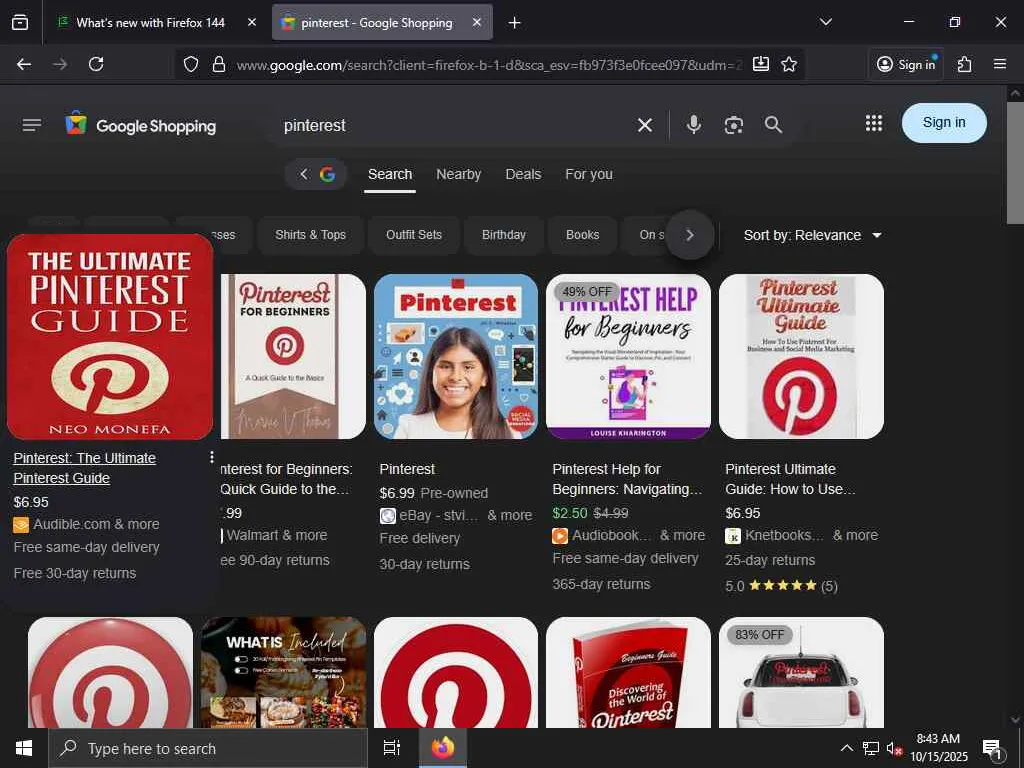
Task: Open the 83% OFF car decal product
Action: pyautogui.click(x=801, y=673)
